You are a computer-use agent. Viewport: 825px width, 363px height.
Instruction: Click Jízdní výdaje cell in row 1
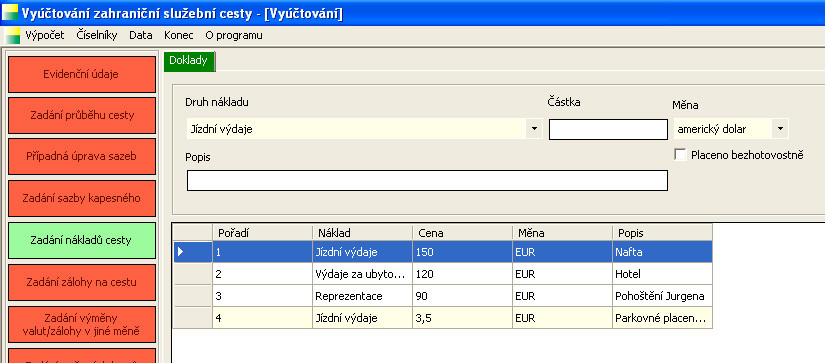tap(363, 252)
